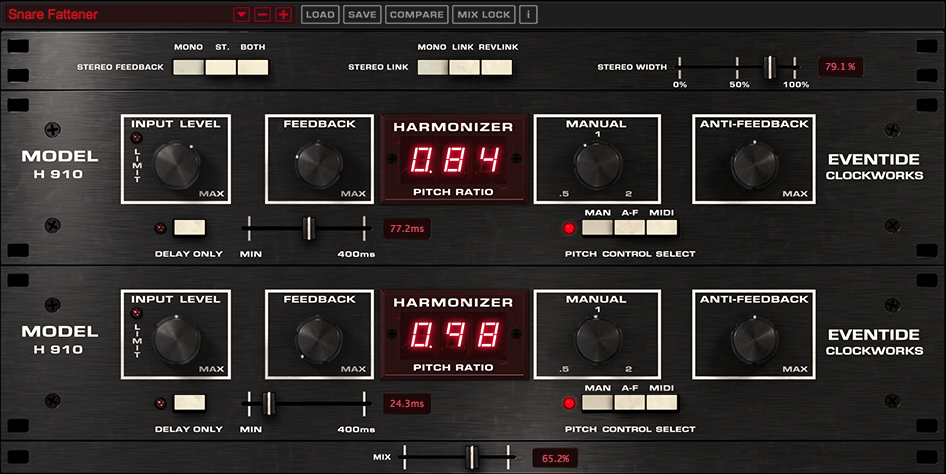Click the lower unit Anti-Feedback knob
Screen dimensions: 946x474
(754, 340)
